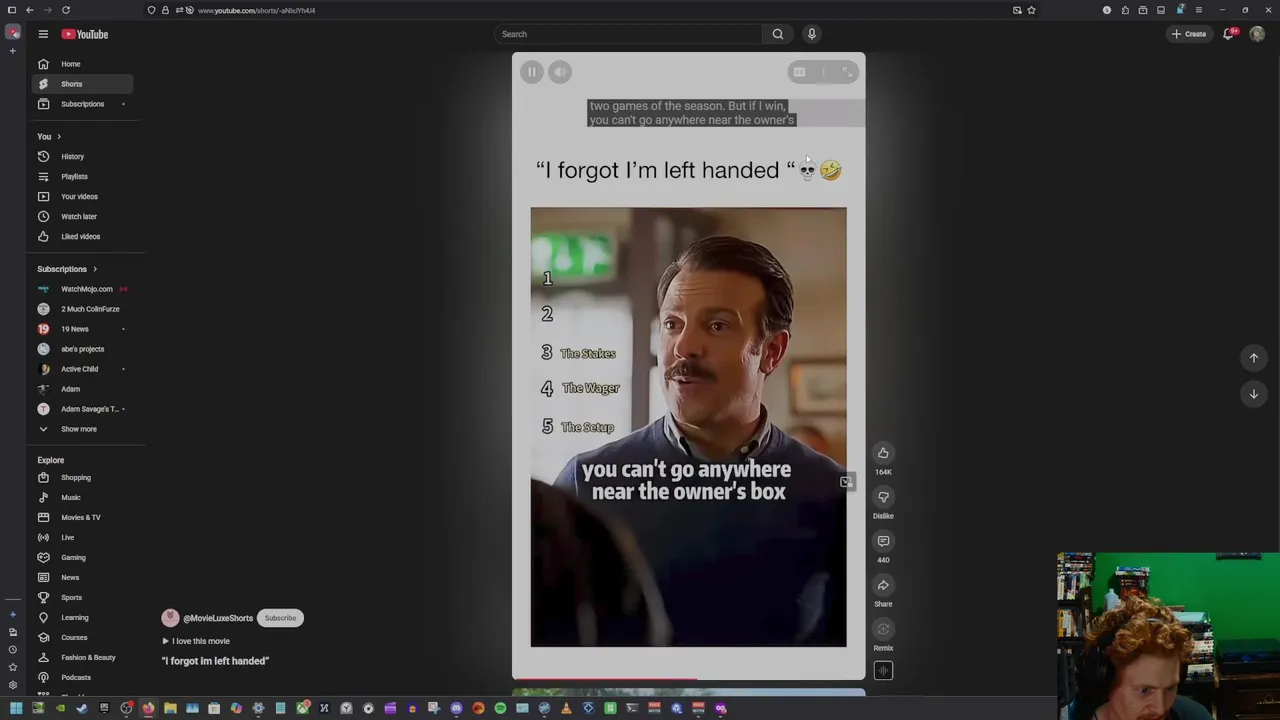Open Liked videos

click(82, 236)
